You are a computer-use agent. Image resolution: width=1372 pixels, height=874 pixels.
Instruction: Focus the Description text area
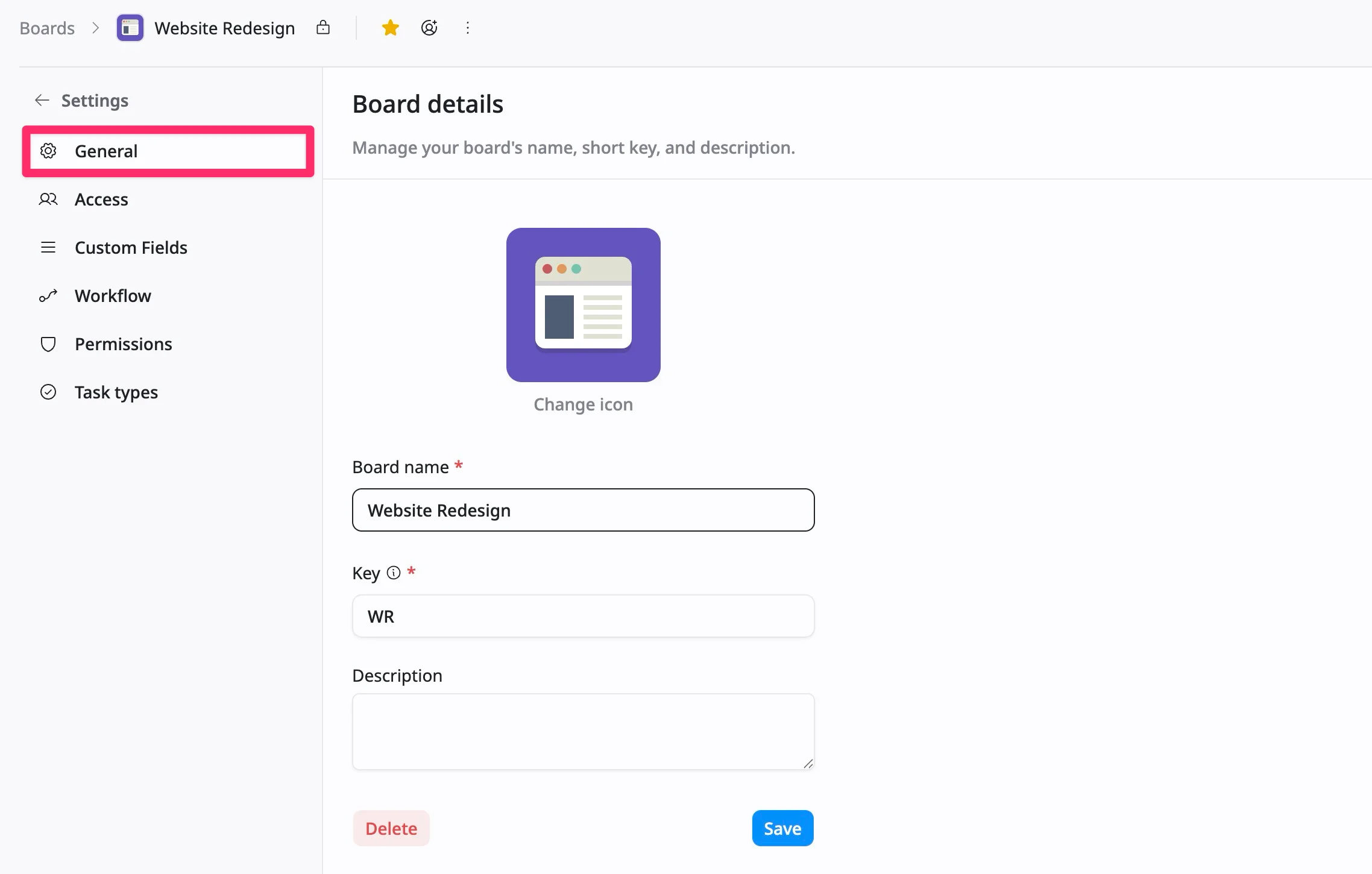pos(583,731)
